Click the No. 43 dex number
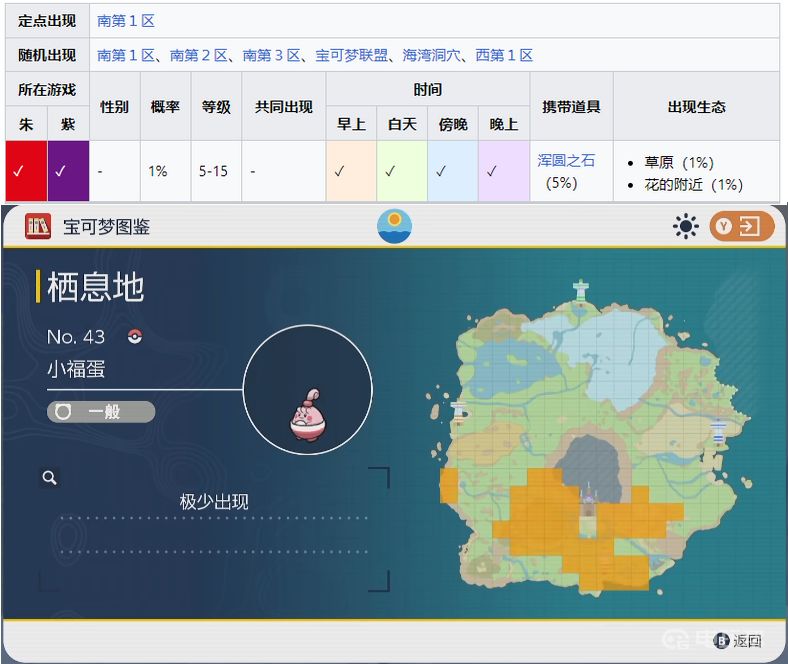Viewport: 788px width, 664px height. click(76, 336)
